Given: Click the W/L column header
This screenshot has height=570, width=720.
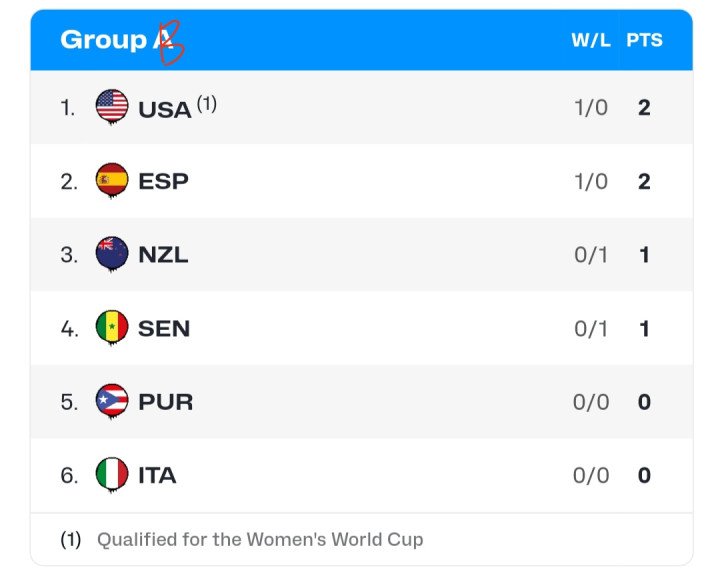Looking at the screenshot, I should tap(590, 41).
